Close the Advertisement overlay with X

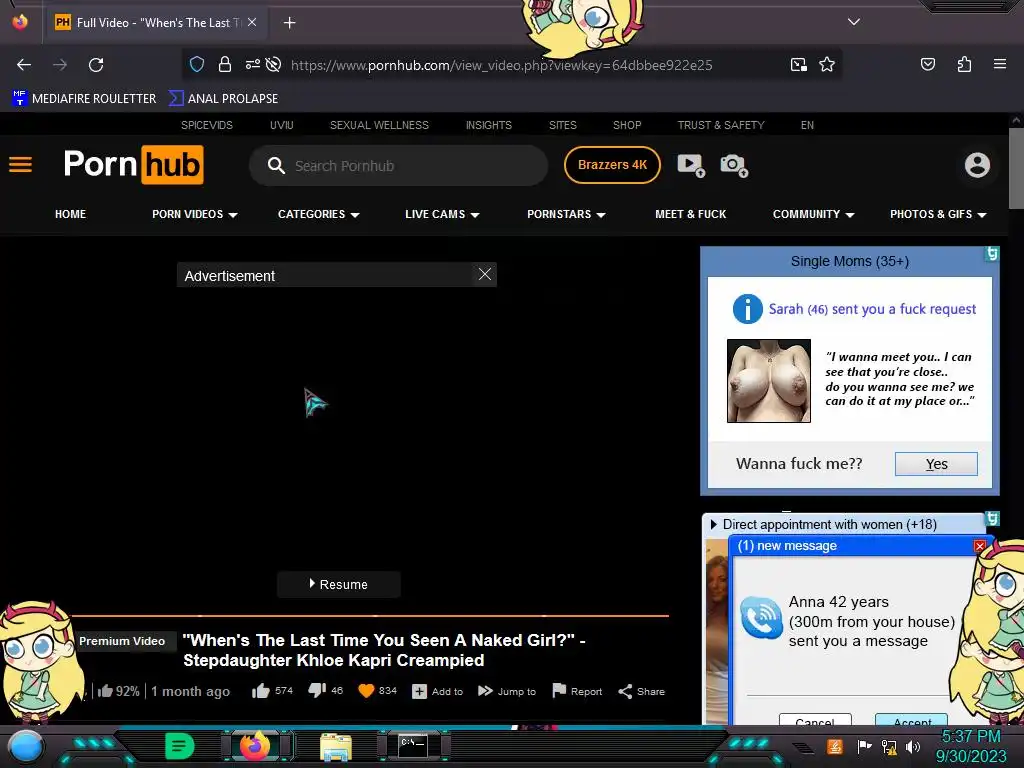[485, 274]
